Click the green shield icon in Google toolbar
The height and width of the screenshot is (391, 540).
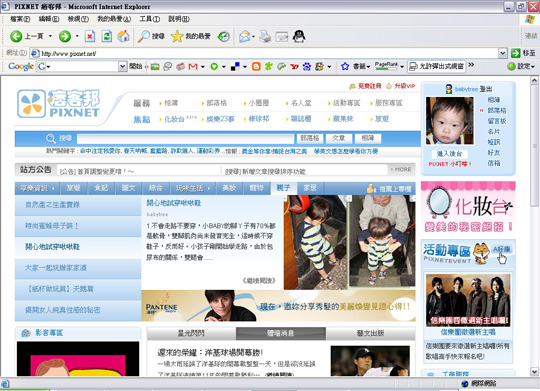point(214,66)
